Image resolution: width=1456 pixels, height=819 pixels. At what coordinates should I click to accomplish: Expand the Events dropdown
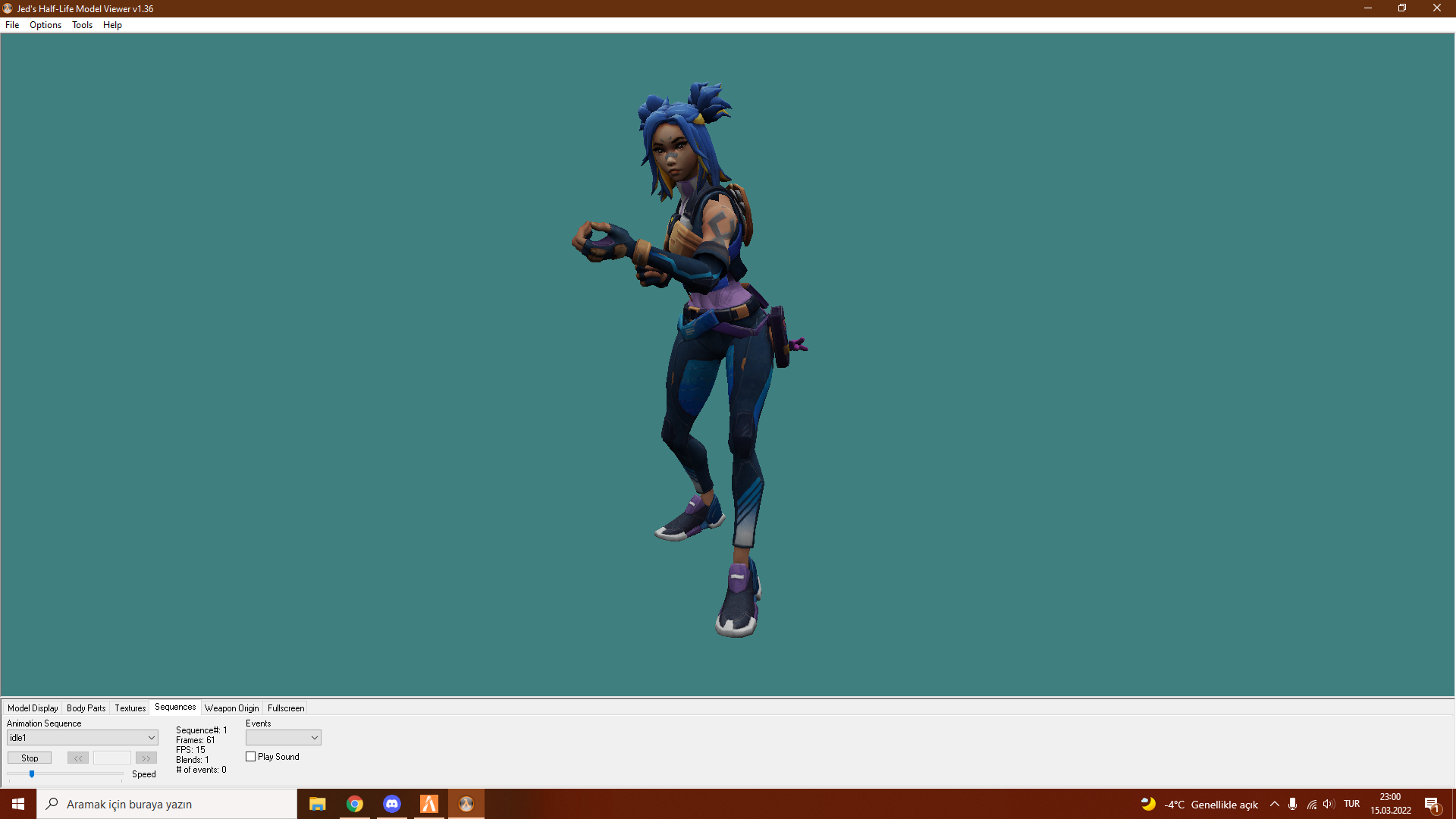(x=284, y=738)
